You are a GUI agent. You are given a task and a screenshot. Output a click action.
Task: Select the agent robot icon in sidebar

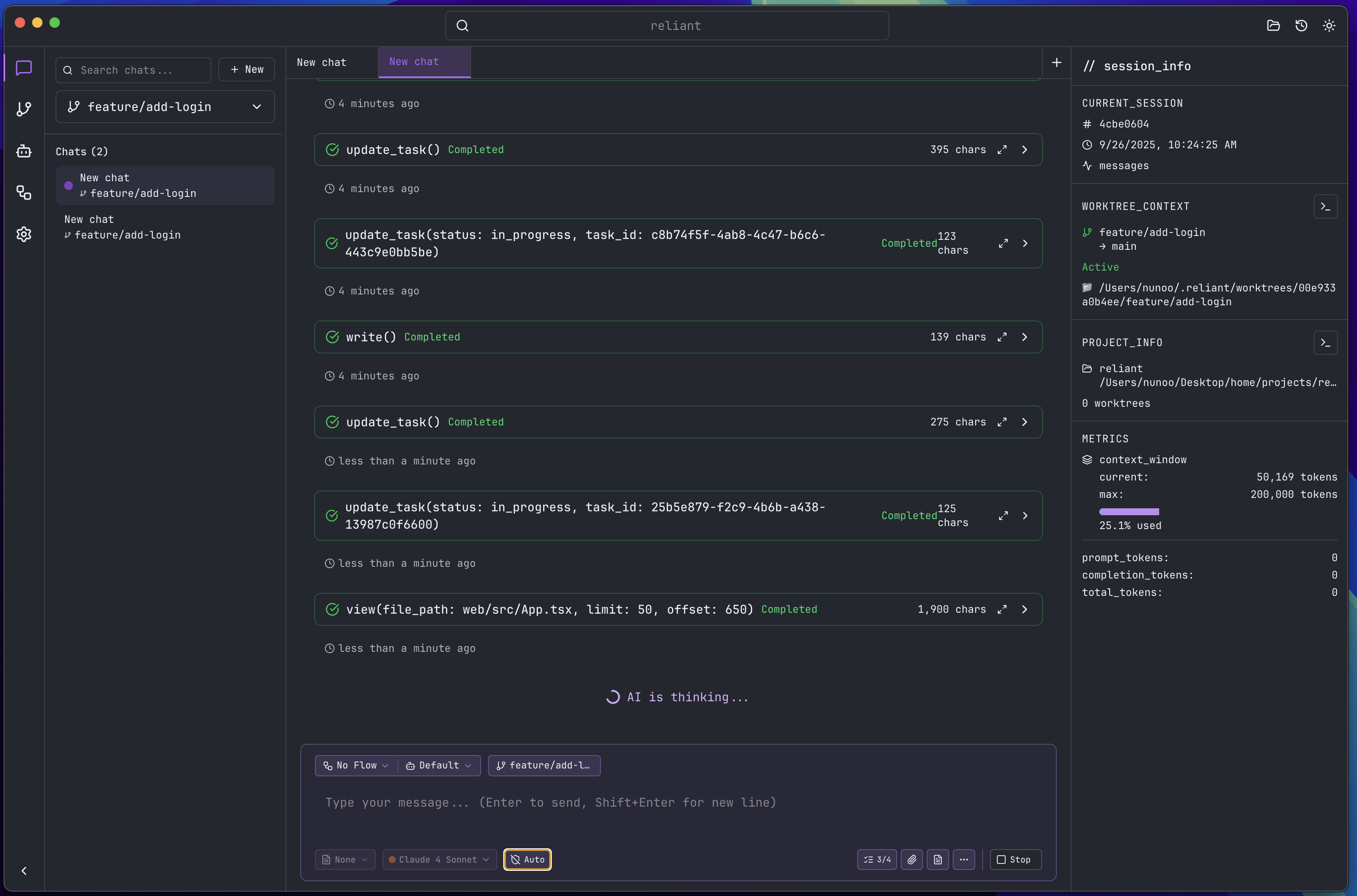click(23, 151)
